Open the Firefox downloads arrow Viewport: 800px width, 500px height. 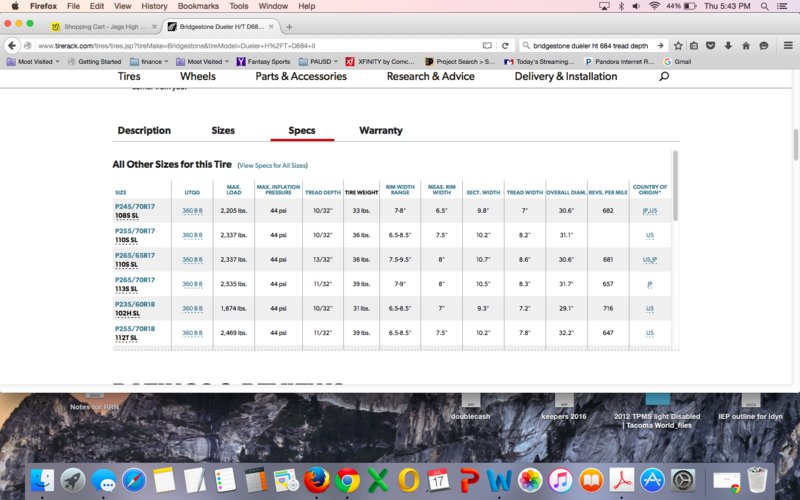pos(728,45)
